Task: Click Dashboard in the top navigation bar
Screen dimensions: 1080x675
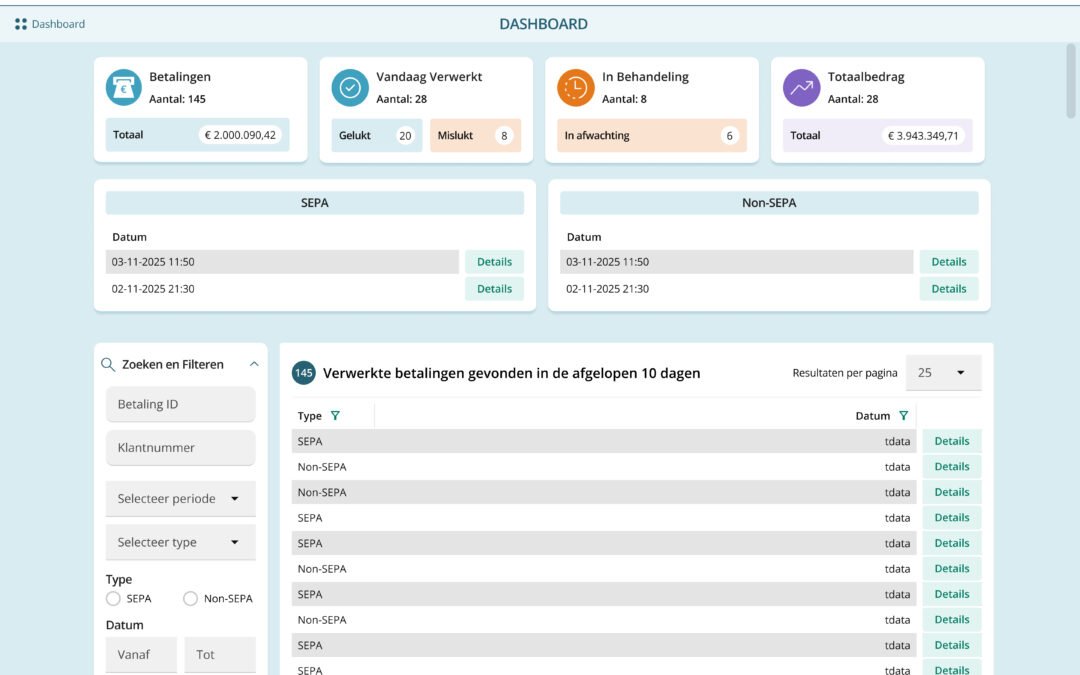Action: (57, 23)
